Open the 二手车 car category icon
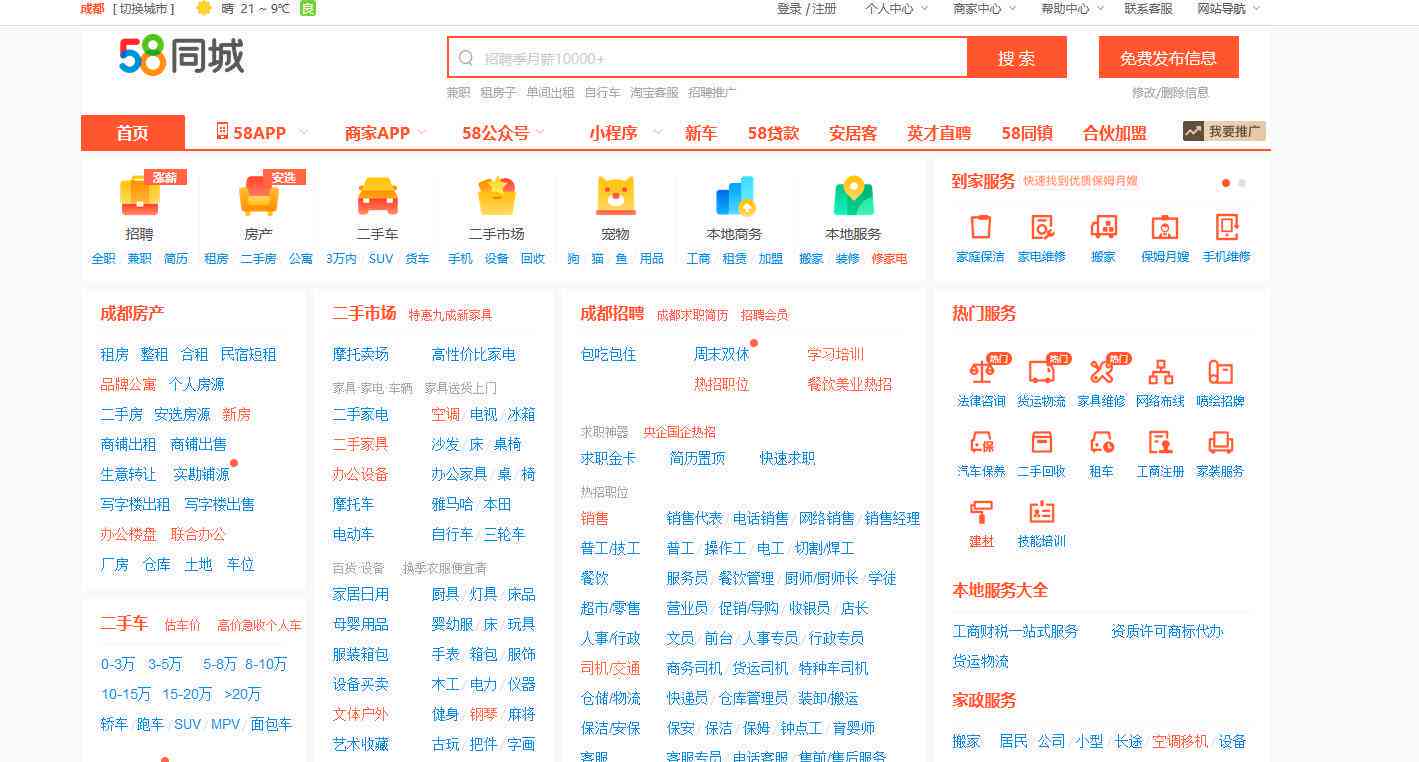The width and height of the screenshot is (1419, 762). pyautogui.click(x=378, y=195)
